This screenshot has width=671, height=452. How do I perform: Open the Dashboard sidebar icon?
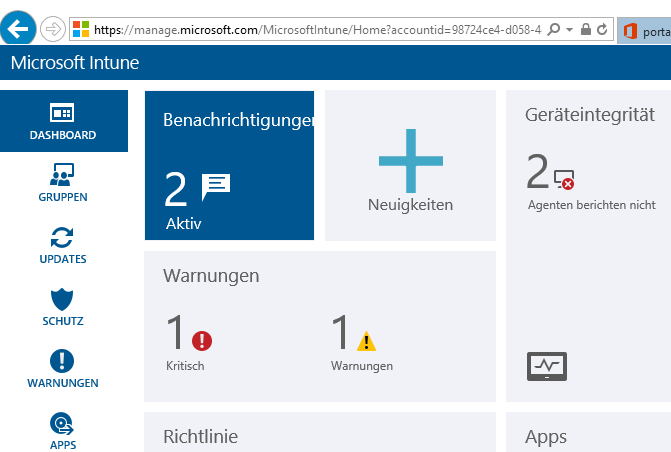pos(62,113)
